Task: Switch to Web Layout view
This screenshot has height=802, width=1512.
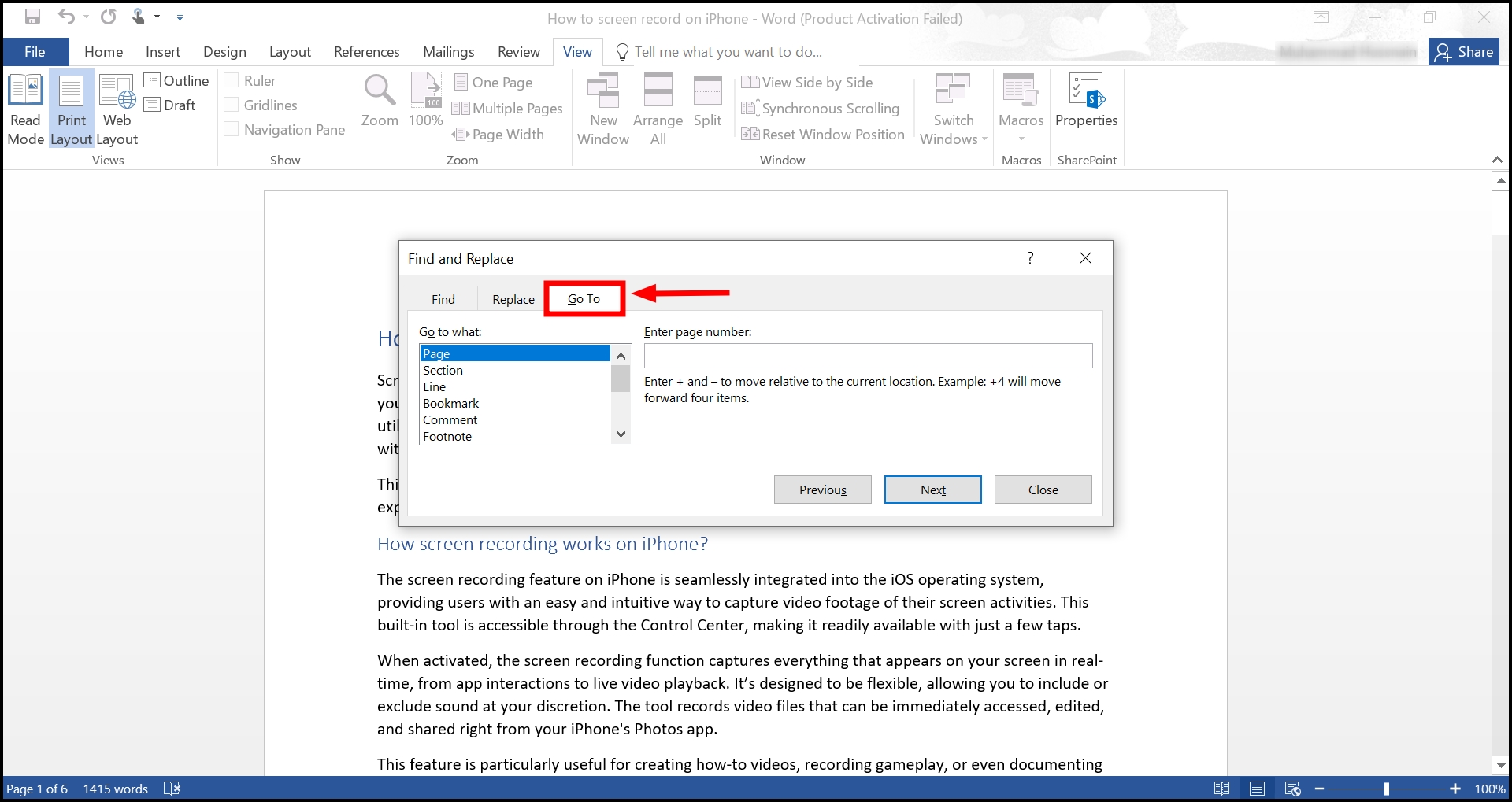Action: click(x=117, y=109)
